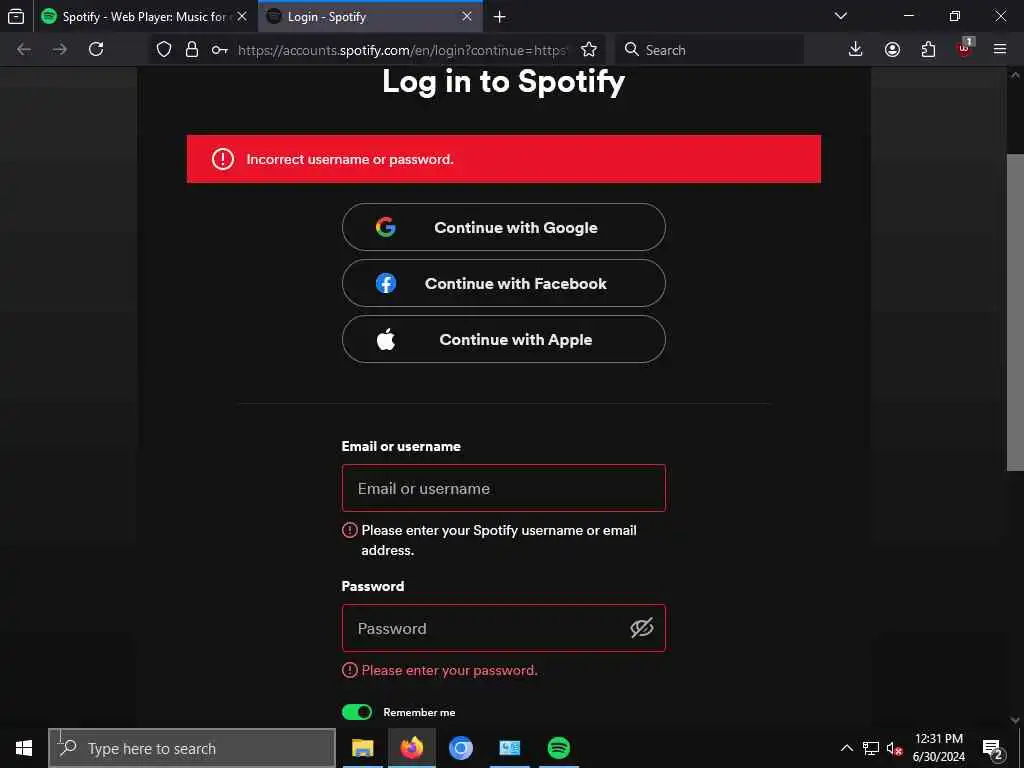Viewport: 1024px width, 768px height.
Task: Click the Type here to search box
Action: [192, 748]
